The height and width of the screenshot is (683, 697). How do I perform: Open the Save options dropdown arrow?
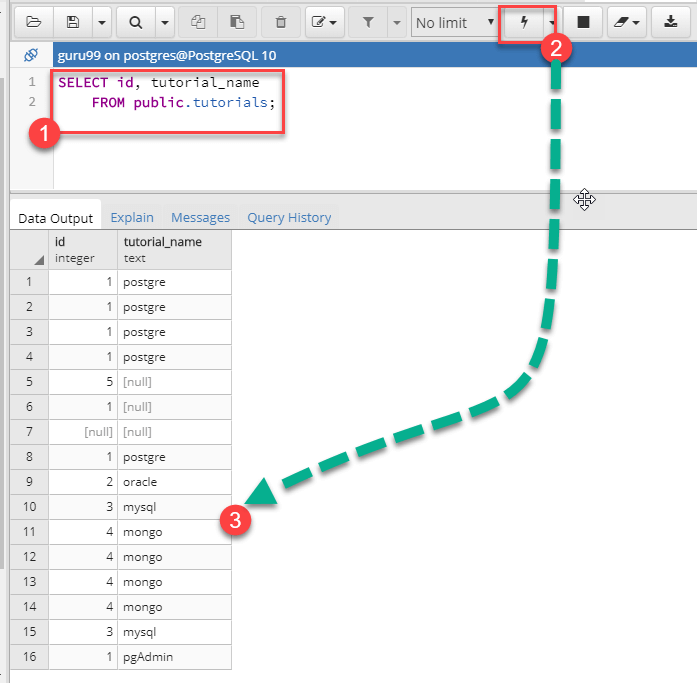click(101, 21)
